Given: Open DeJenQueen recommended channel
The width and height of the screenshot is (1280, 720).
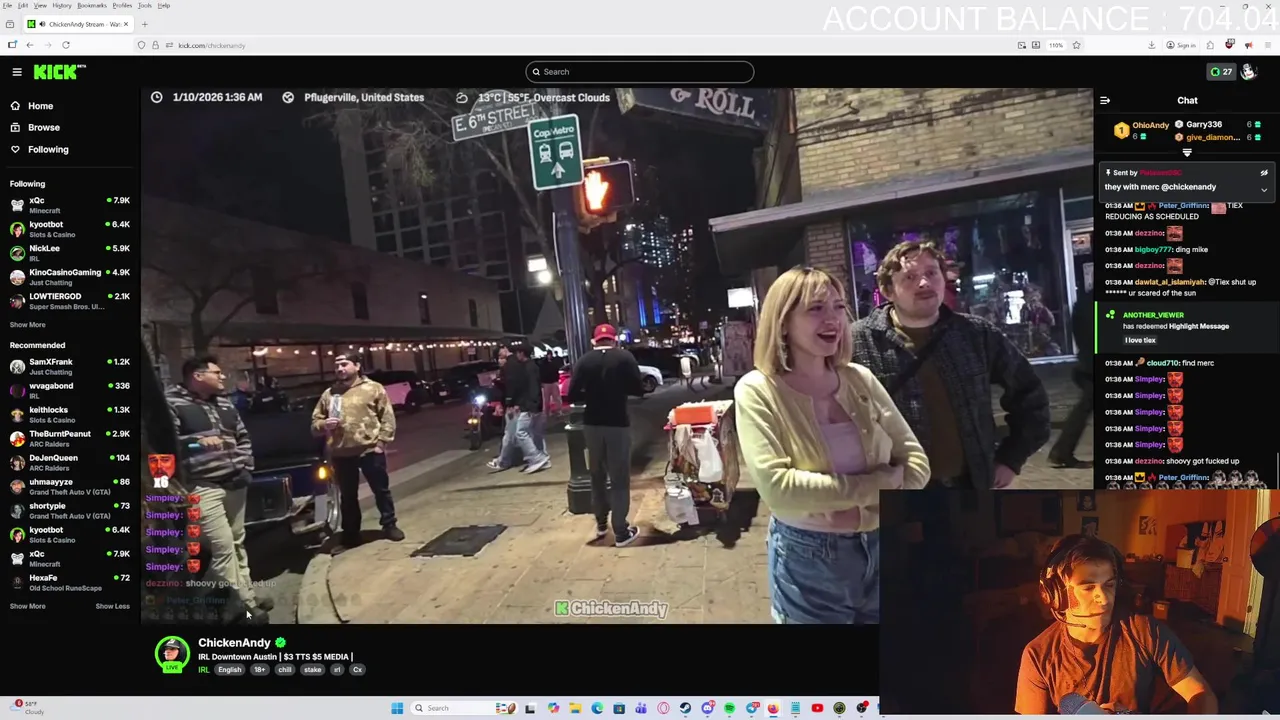Looking at the screenshot, I should 70,462.
